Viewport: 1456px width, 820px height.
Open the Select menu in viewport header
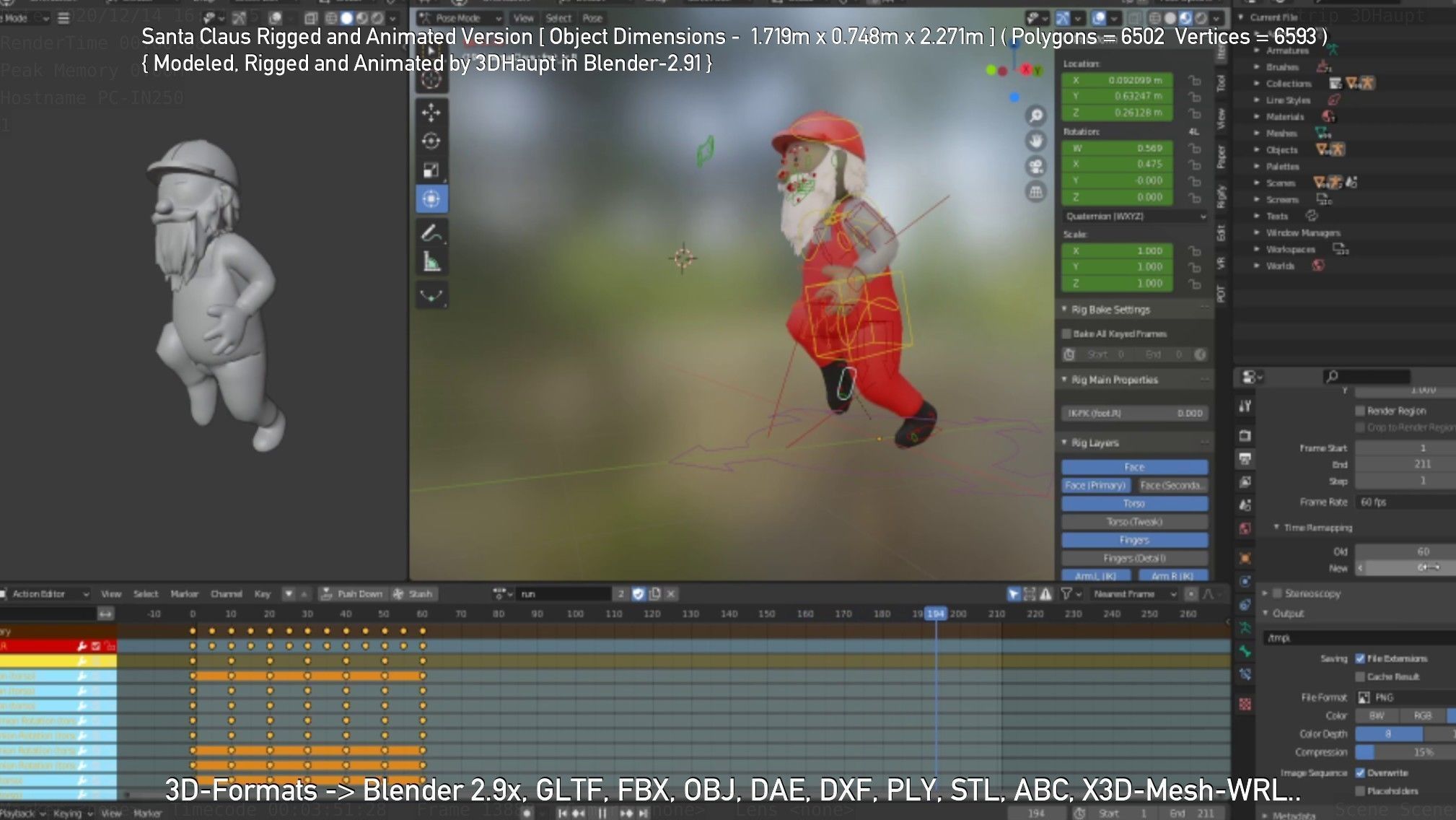pos(558,17)
